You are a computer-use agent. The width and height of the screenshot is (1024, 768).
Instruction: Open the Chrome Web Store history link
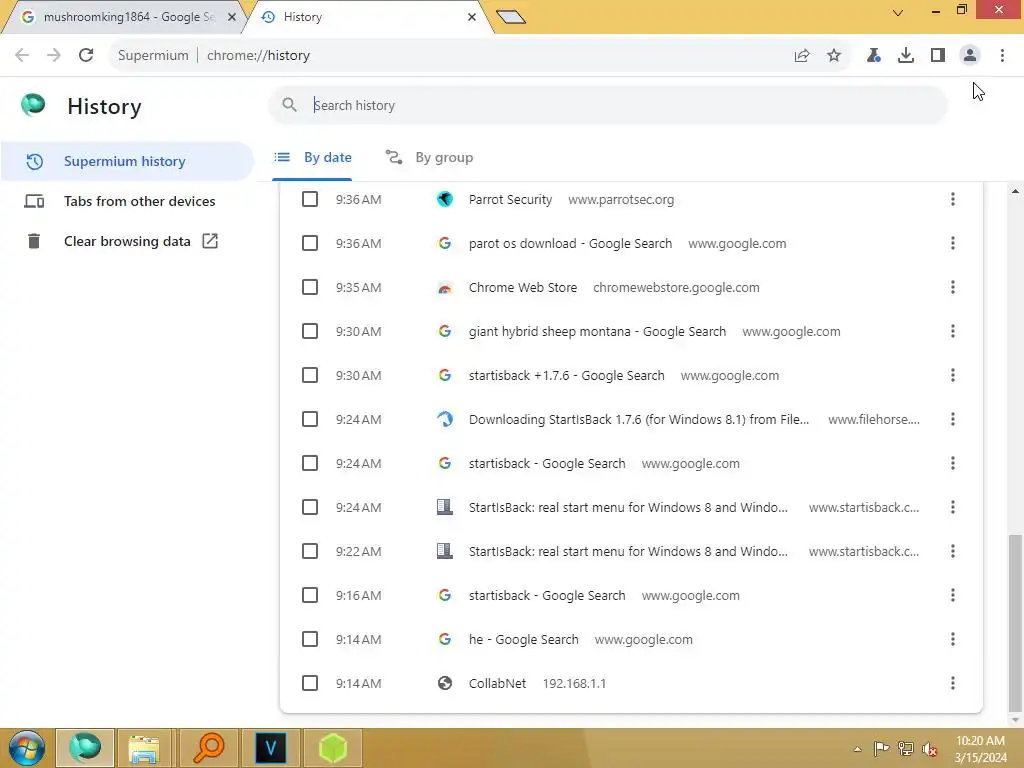pyautogui.click(x=522, y=287)
